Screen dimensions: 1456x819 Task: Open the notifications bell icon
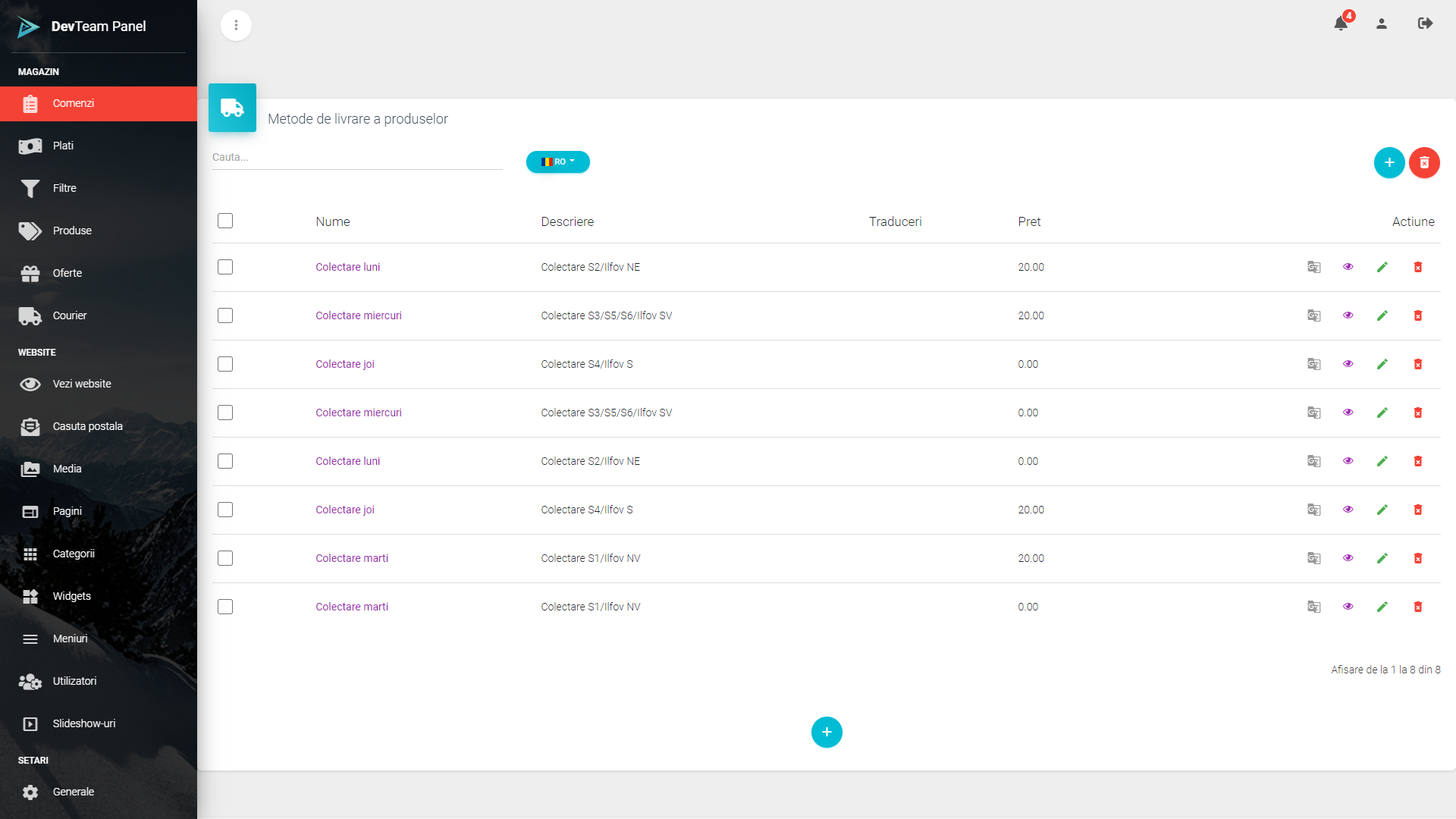1341,24
